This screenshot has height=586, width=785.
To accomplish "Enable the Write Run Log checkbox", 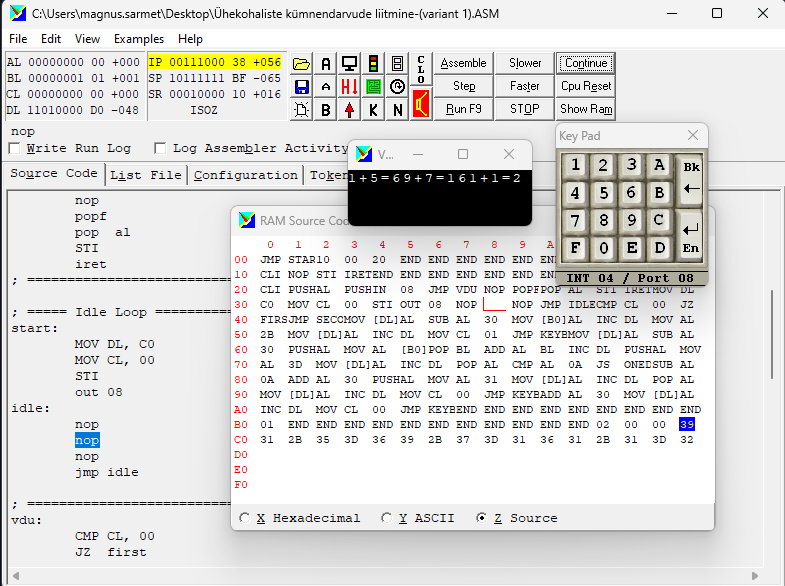I will pyautogui.click(x=15, y=149).
